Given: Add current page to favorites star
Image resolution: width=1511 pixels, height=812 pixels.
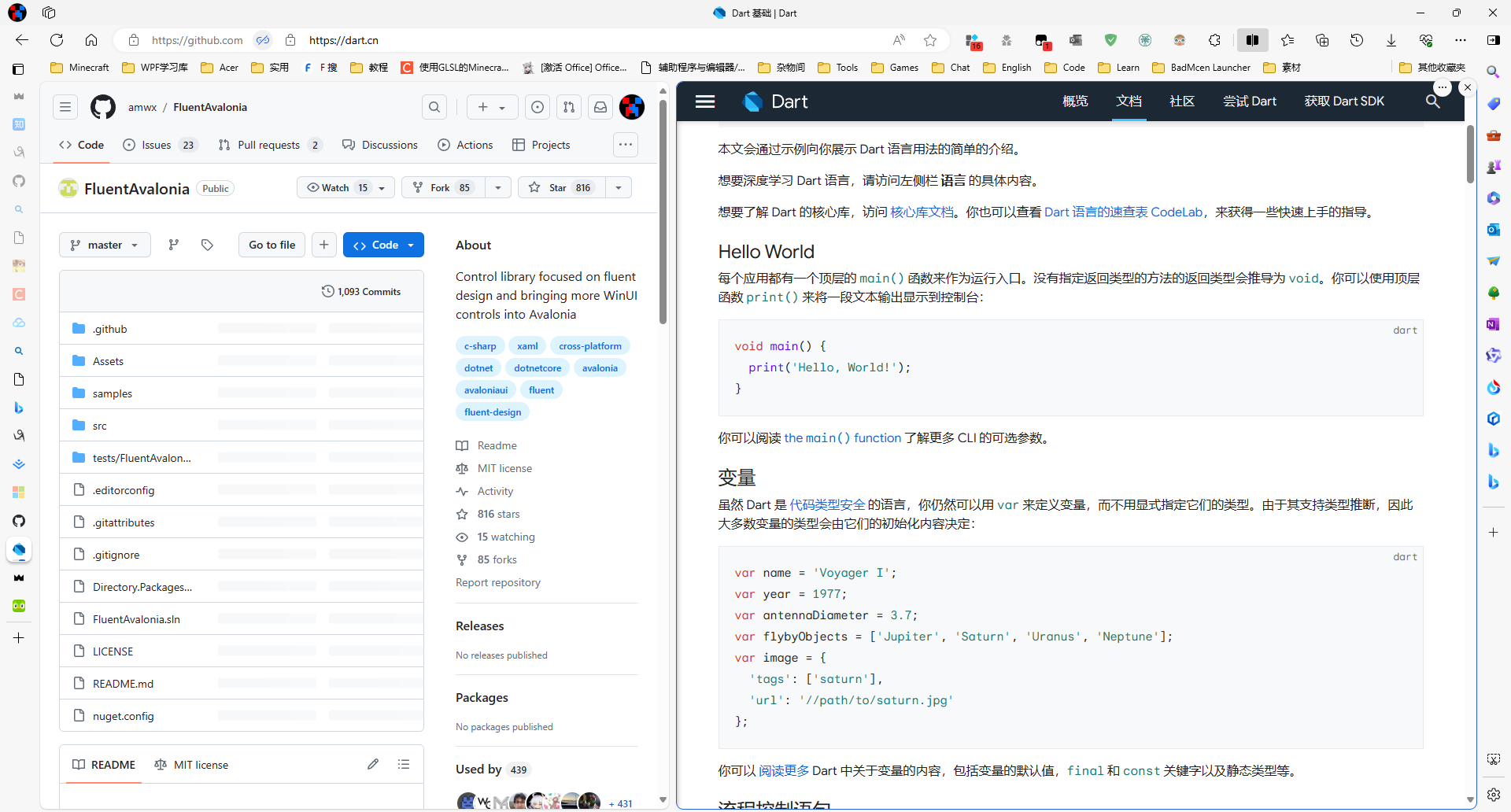Looking at the screenshot, I should (x=930, y=40).
